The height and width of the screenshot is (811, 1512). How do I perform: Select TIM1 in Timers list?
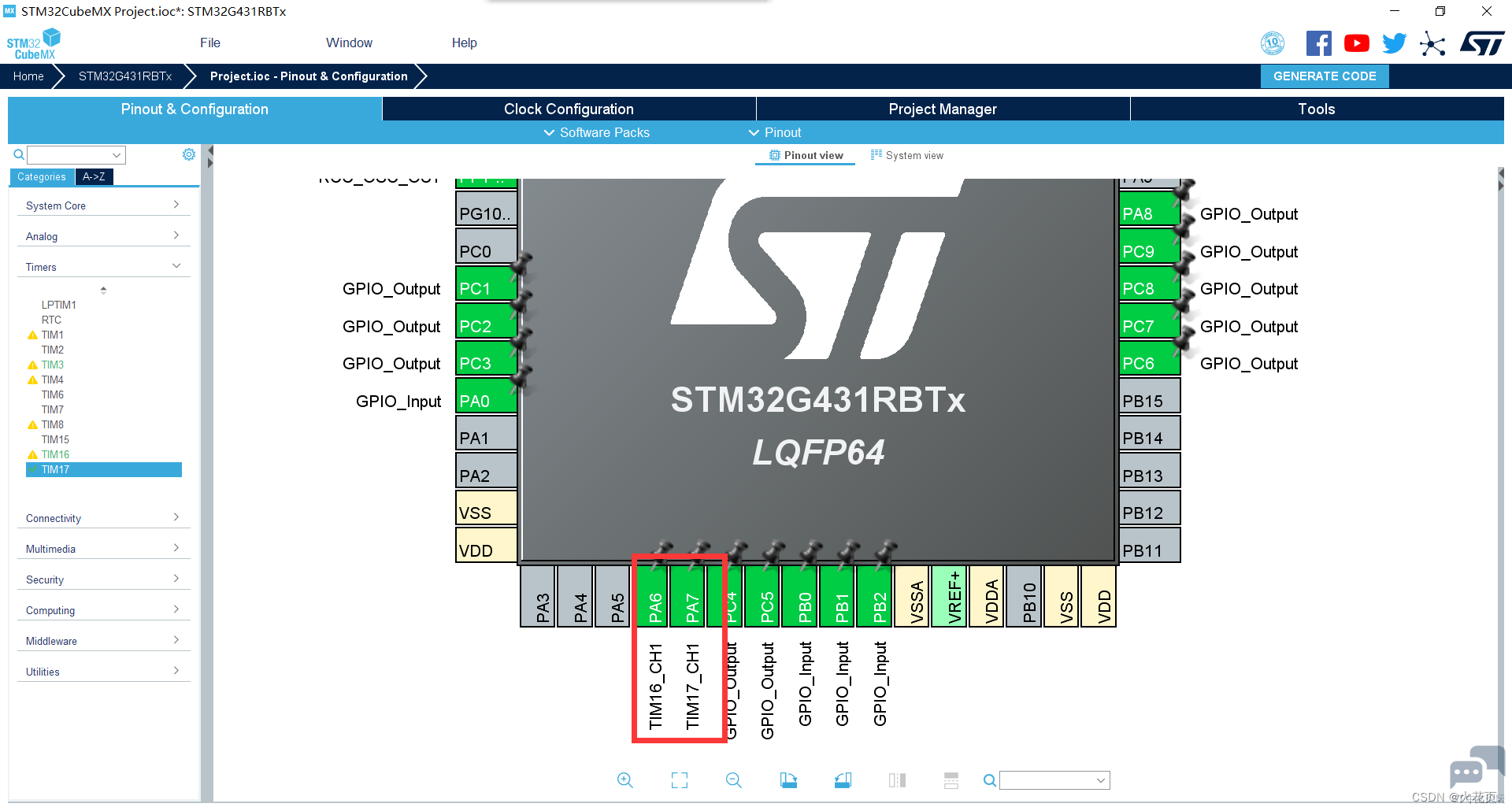53,335
